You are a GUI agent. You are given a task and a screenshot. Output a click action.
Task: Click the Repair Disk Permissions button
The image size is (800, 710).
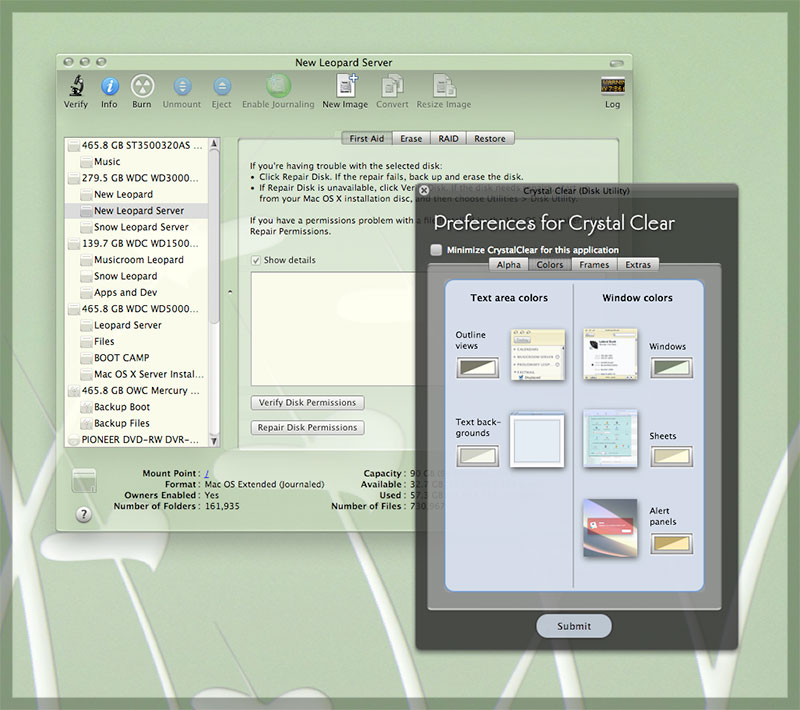[x=308, y=427]
